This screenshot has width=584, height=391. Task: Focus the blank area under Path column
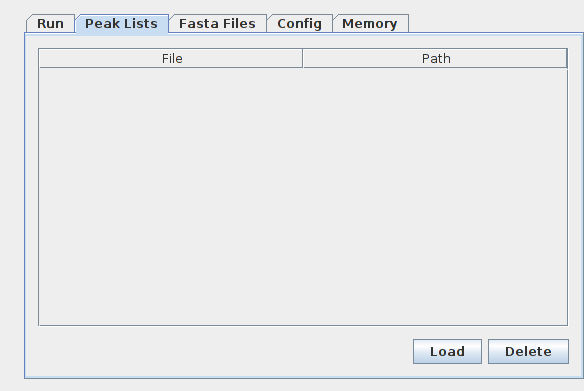pyautogui.click(x=435, y=197)
